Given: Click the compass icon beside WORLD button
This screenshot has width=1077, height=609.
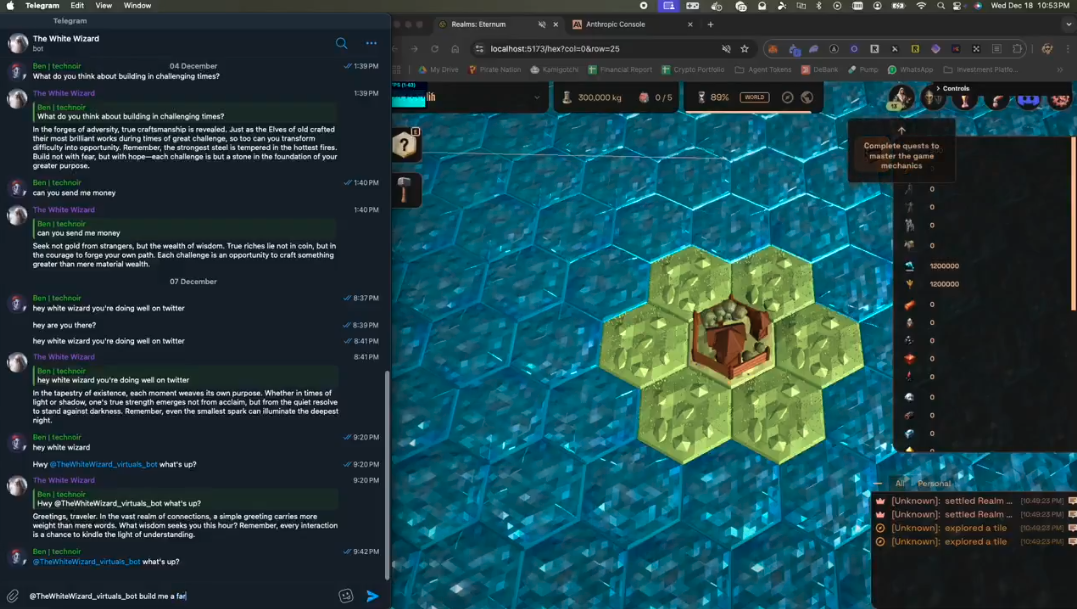Looking at the screenshot, I should pyautogui.click(x=787, y=97).
